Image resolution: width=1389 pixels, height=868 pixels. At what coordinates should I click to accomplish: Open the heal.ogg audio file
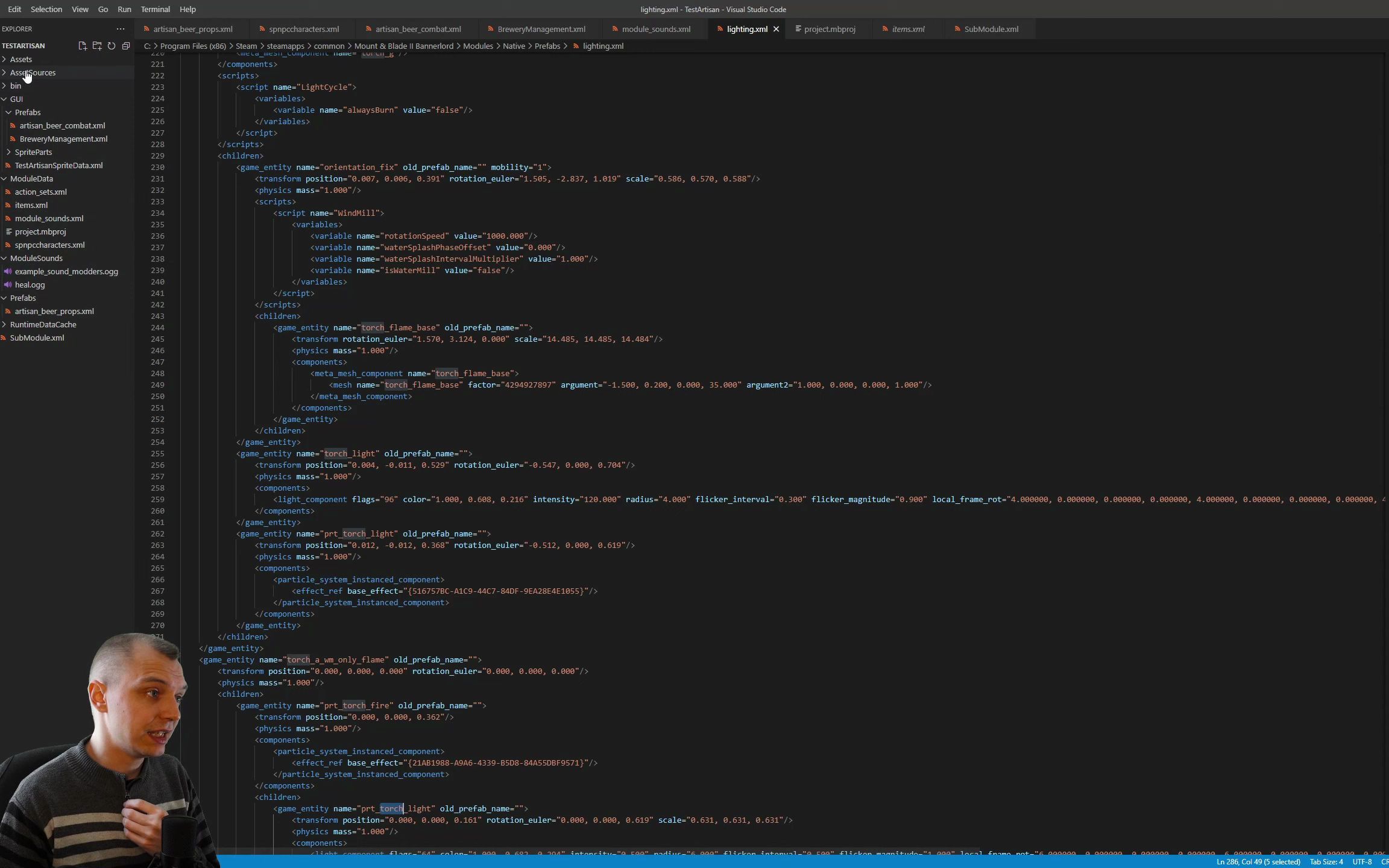pyautogui.click(x=30, y=285)
